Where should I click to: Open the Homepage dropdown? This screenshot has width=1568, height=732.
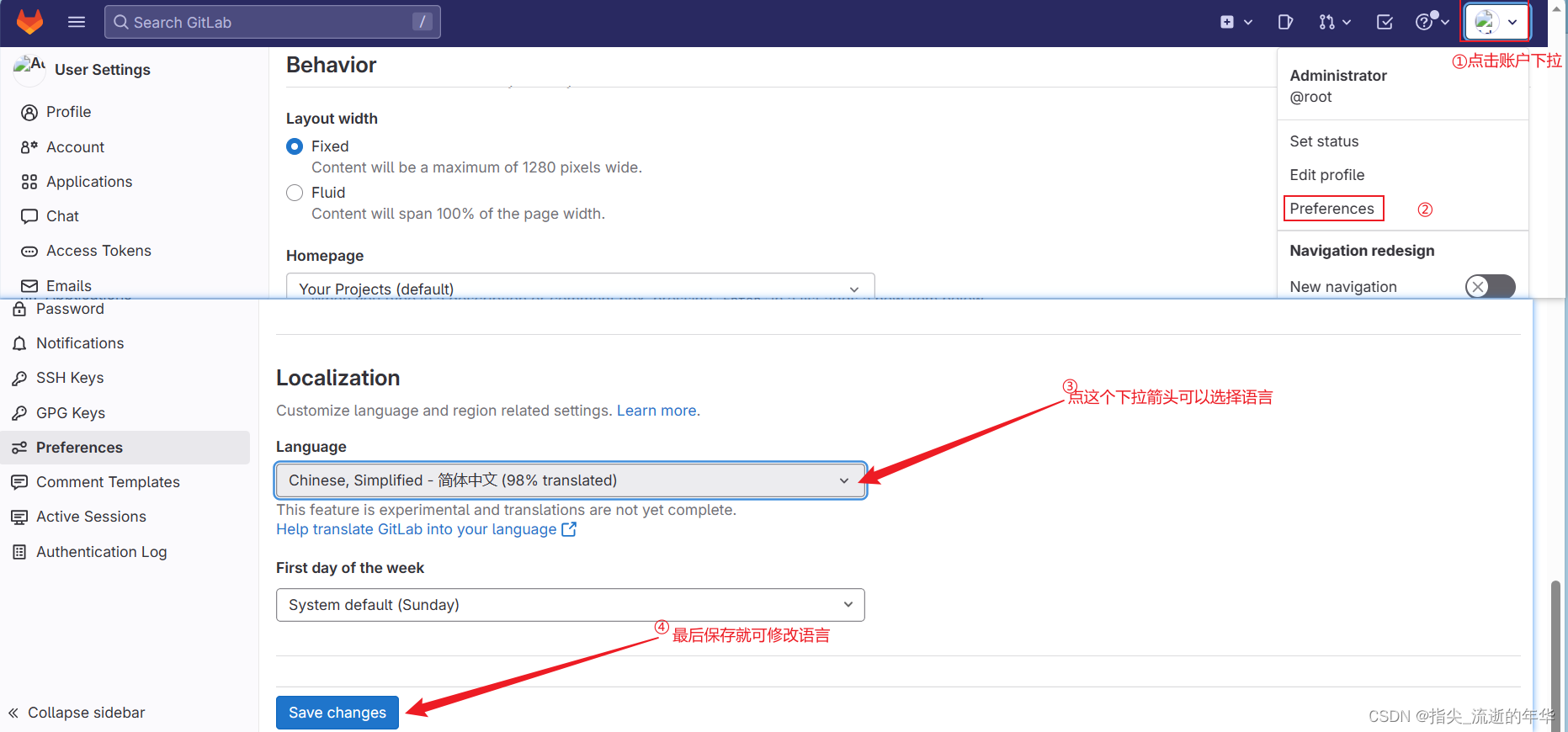[x=581, y=286]
